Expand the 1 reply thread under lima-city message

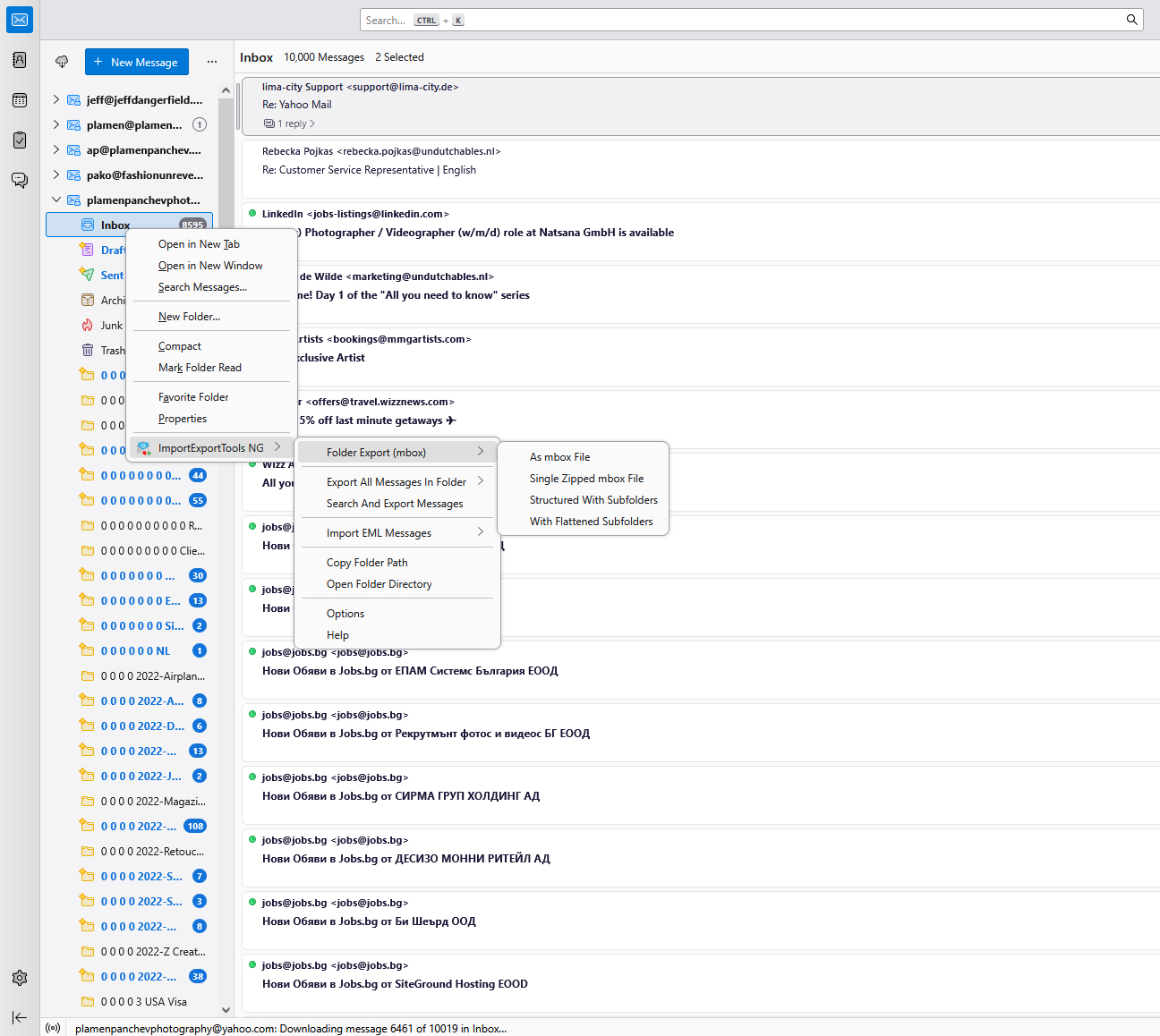point(290,123)
